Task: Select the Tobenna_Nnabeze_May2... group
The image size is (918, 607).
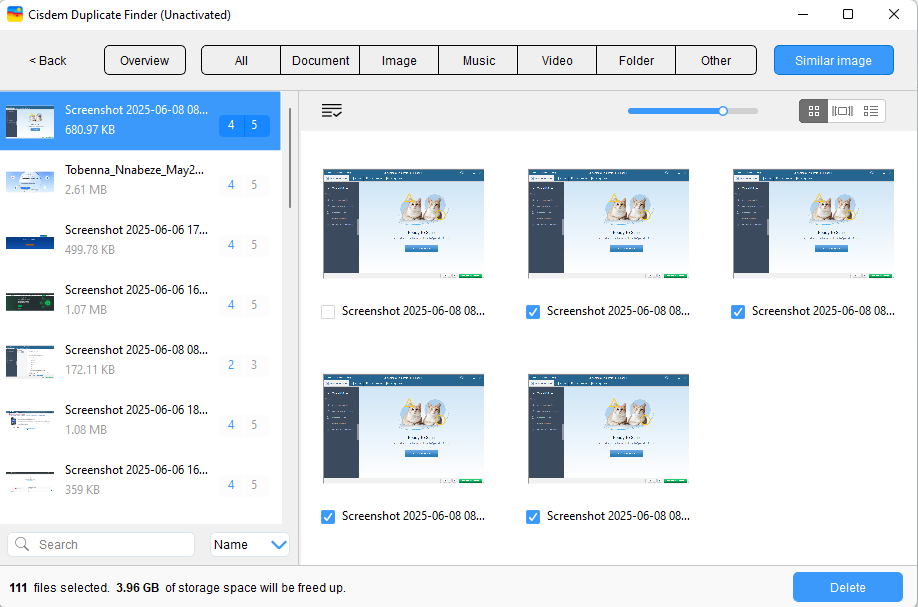Action: point(141,180)
